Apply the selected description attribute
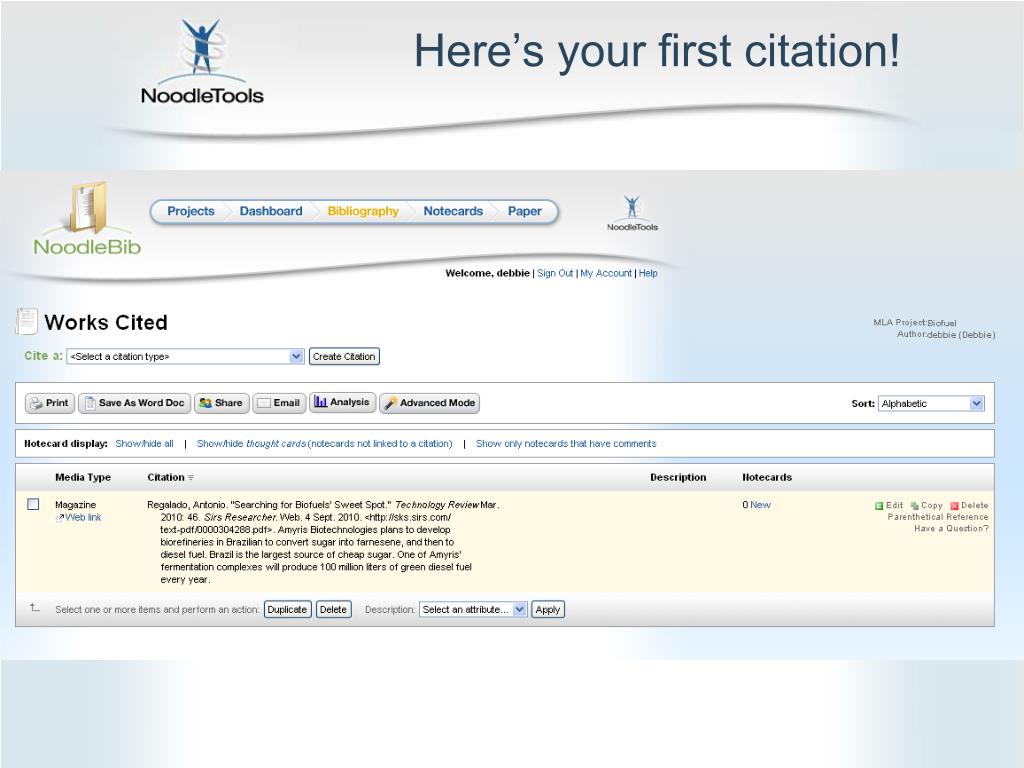Viewport: 1024px width, 768px height. click(x=548, y=609)
